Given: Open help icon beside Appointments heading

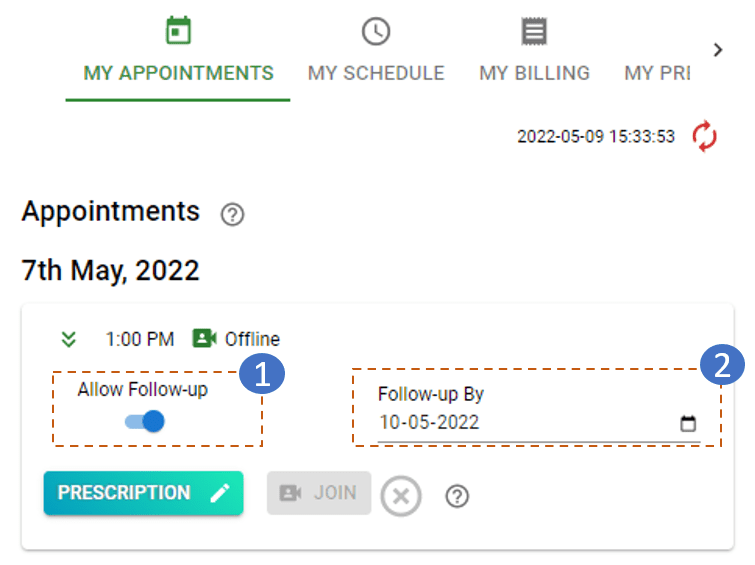Looking at the screenshot, I should pyautogui.click(x=232, y=214).
